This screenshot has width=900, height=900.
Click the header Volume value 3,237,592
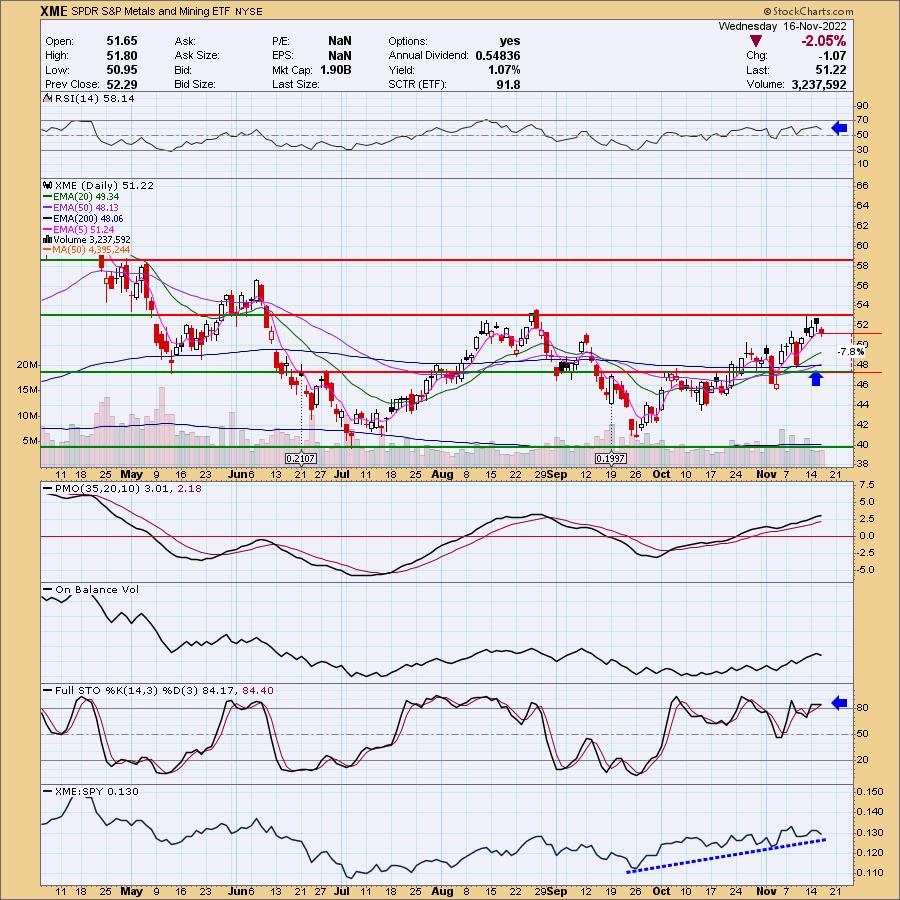pyautogui.click(x=818, y=84)
